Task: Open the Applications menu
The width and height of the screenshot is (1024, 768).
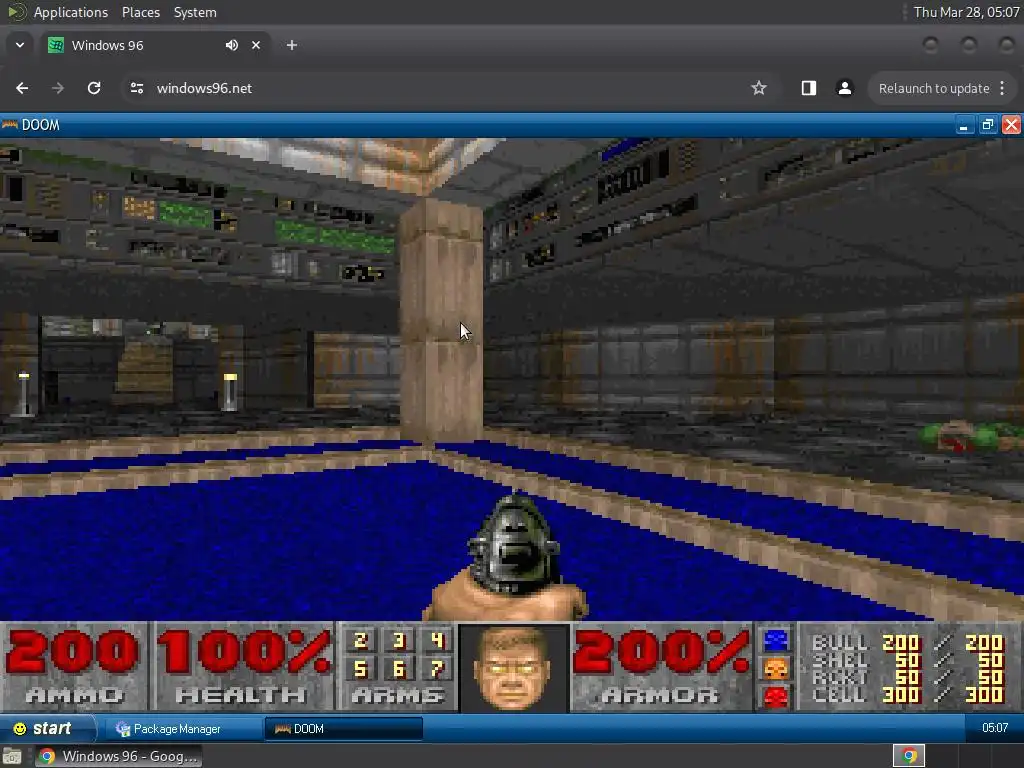Action: pos(71,12)
